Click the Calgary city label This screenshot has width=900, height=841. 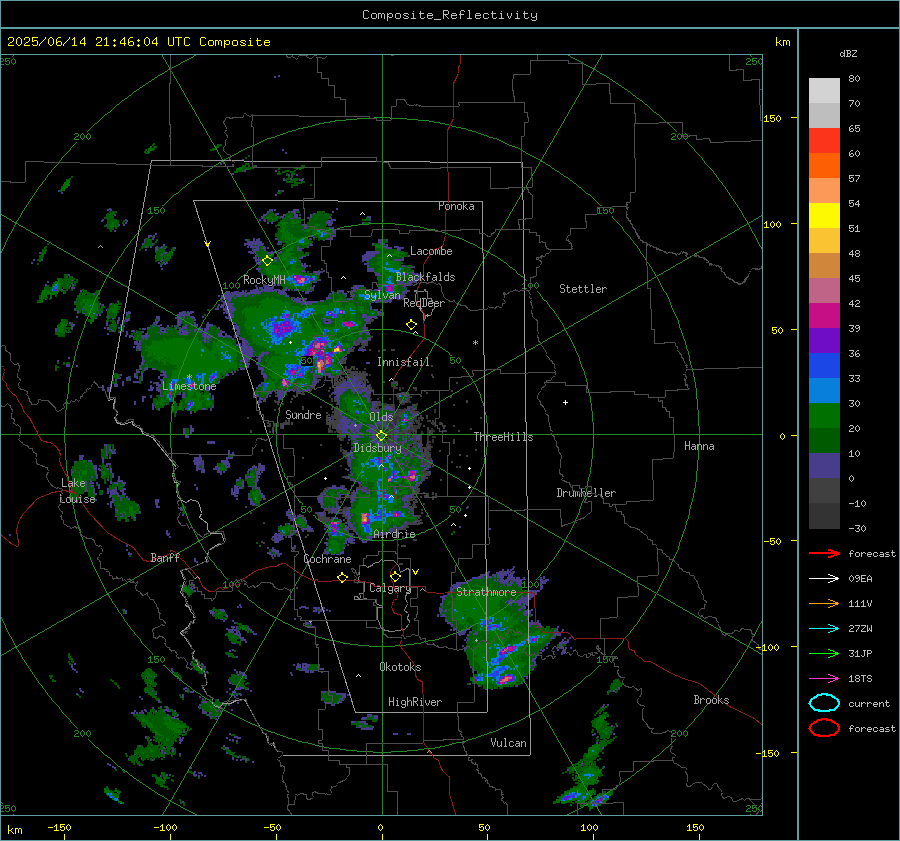pyautogui.click(x=390, y=588)
